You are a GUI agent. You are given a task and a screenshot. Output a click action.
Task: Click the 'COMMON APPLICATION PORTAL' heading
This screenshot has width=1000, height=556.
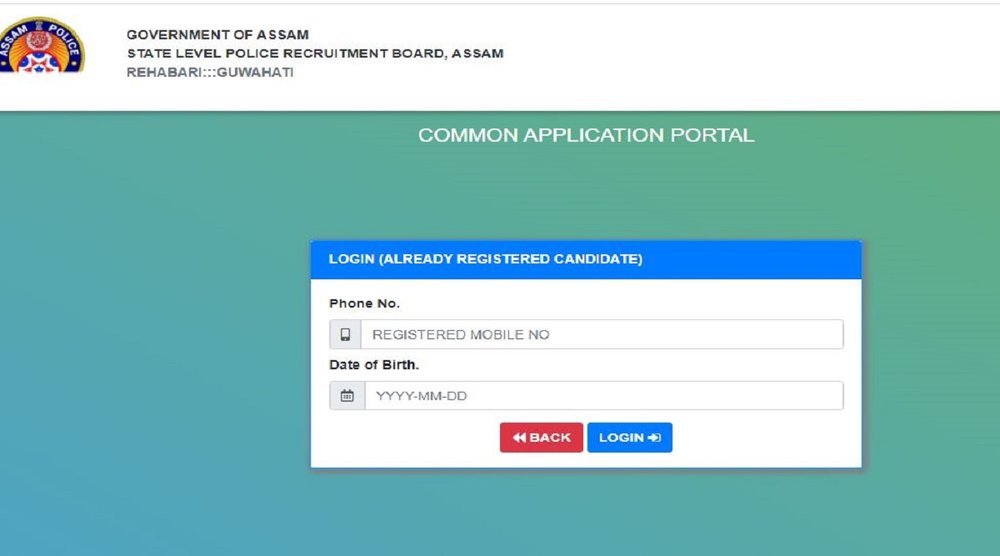586,135
